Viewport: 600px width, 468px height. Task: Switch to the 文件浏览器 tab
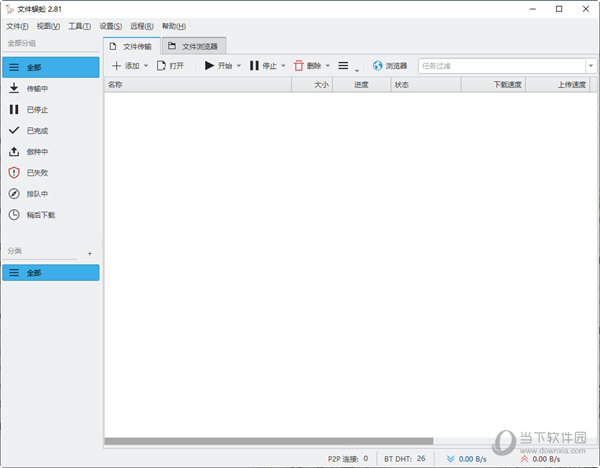[x=194, y=46]
